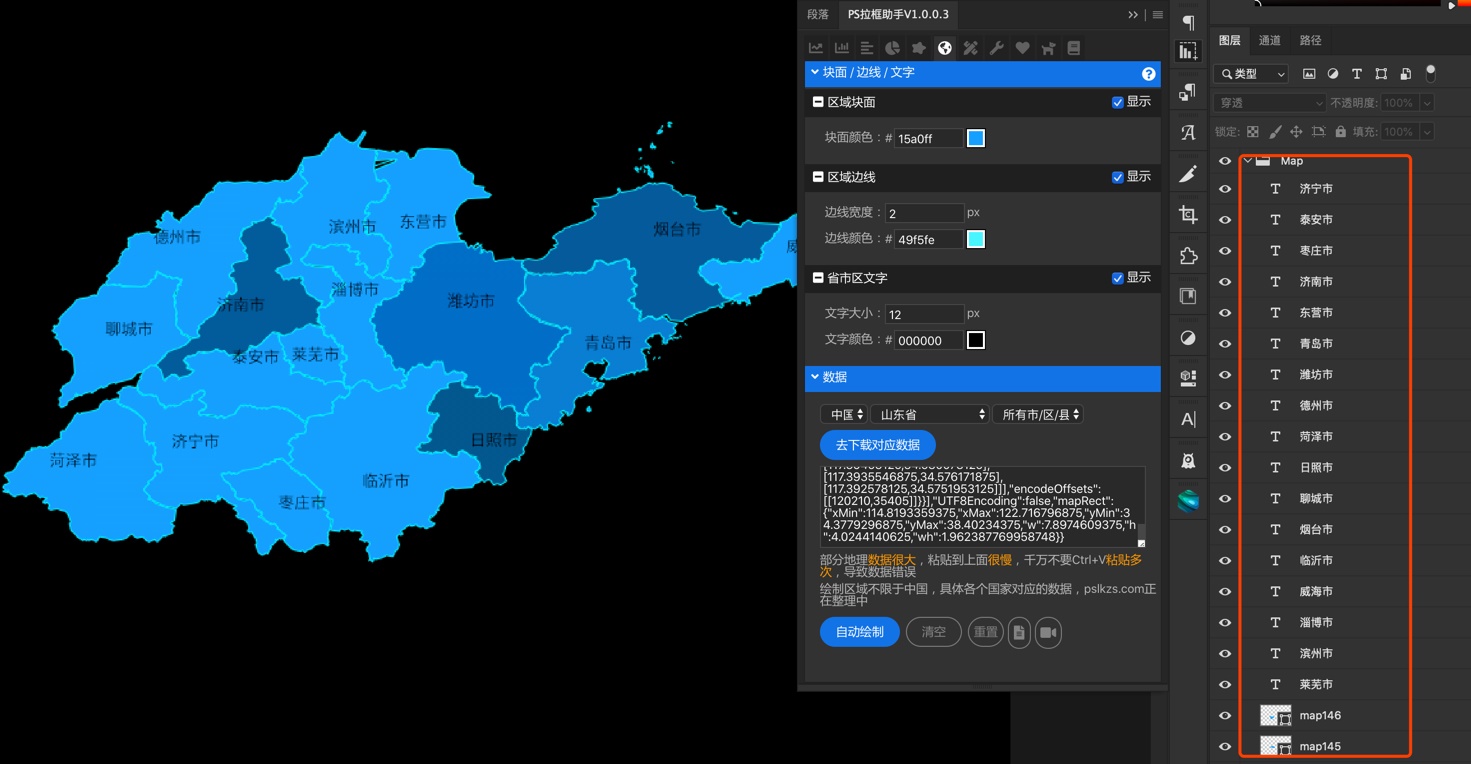Hide the 济南市 text layer

tap(1225, 282)
